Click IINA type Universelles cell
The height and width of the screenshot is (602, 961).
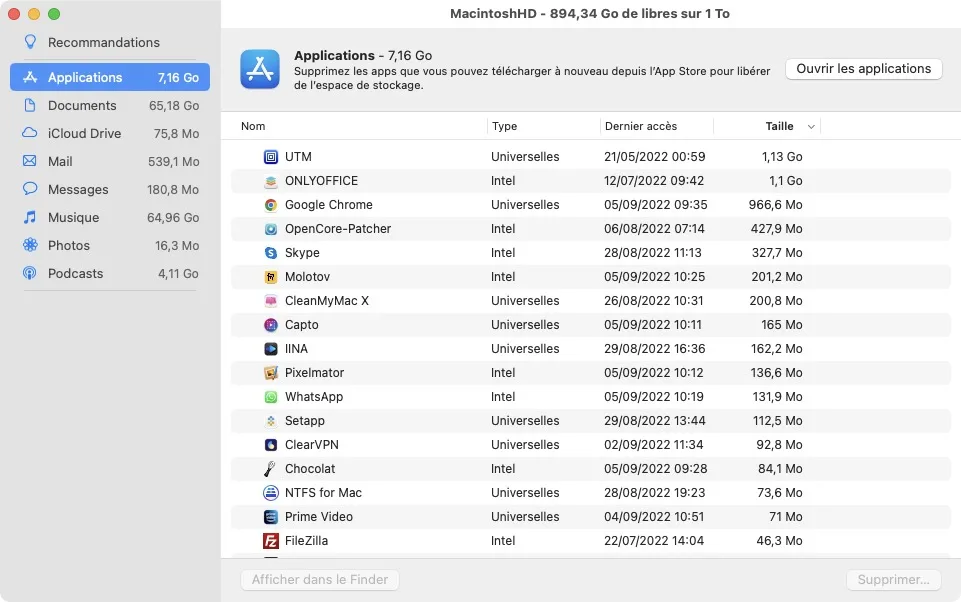(525, 349)
